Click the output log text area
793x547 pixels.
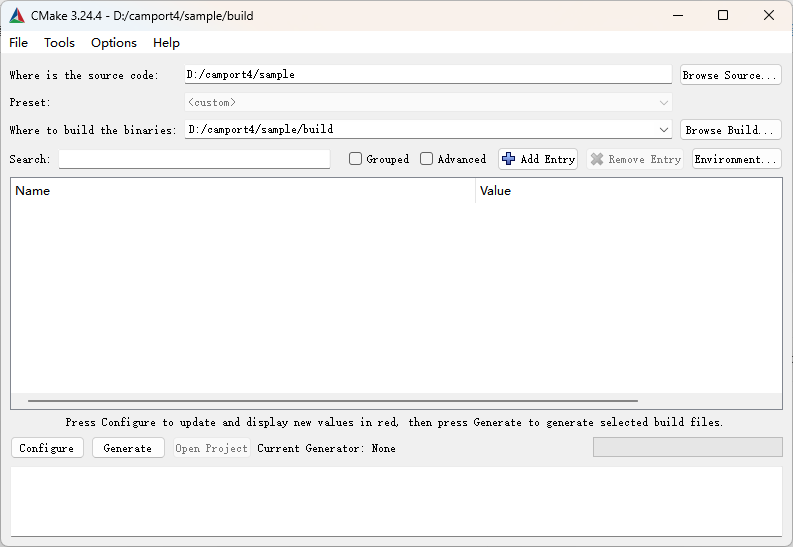396,501
